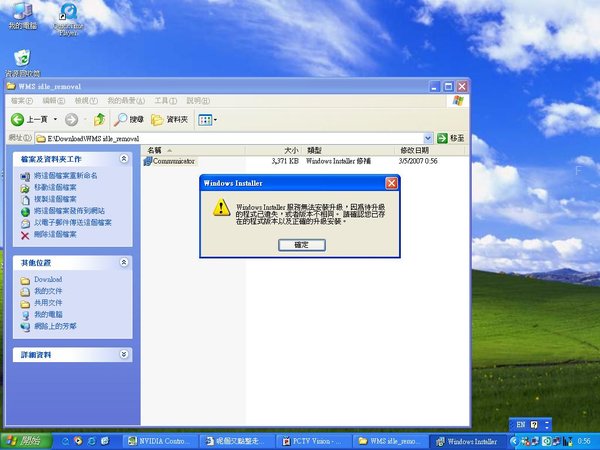The height and width of the screenshot is (450, 600).
Task: Click the Windows Messenger tray icon
Action: tap(525, 442)
